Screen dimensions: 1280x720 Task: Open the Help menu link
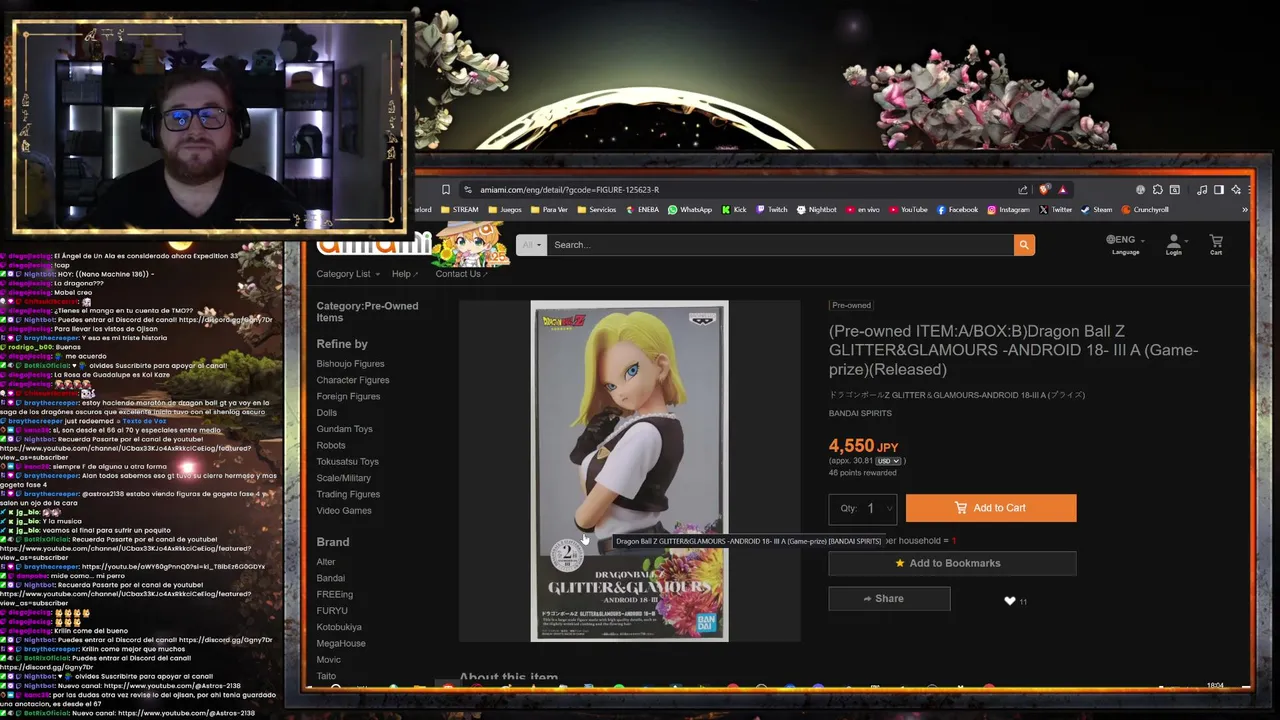pyautogui.click(x=405, y=274)
